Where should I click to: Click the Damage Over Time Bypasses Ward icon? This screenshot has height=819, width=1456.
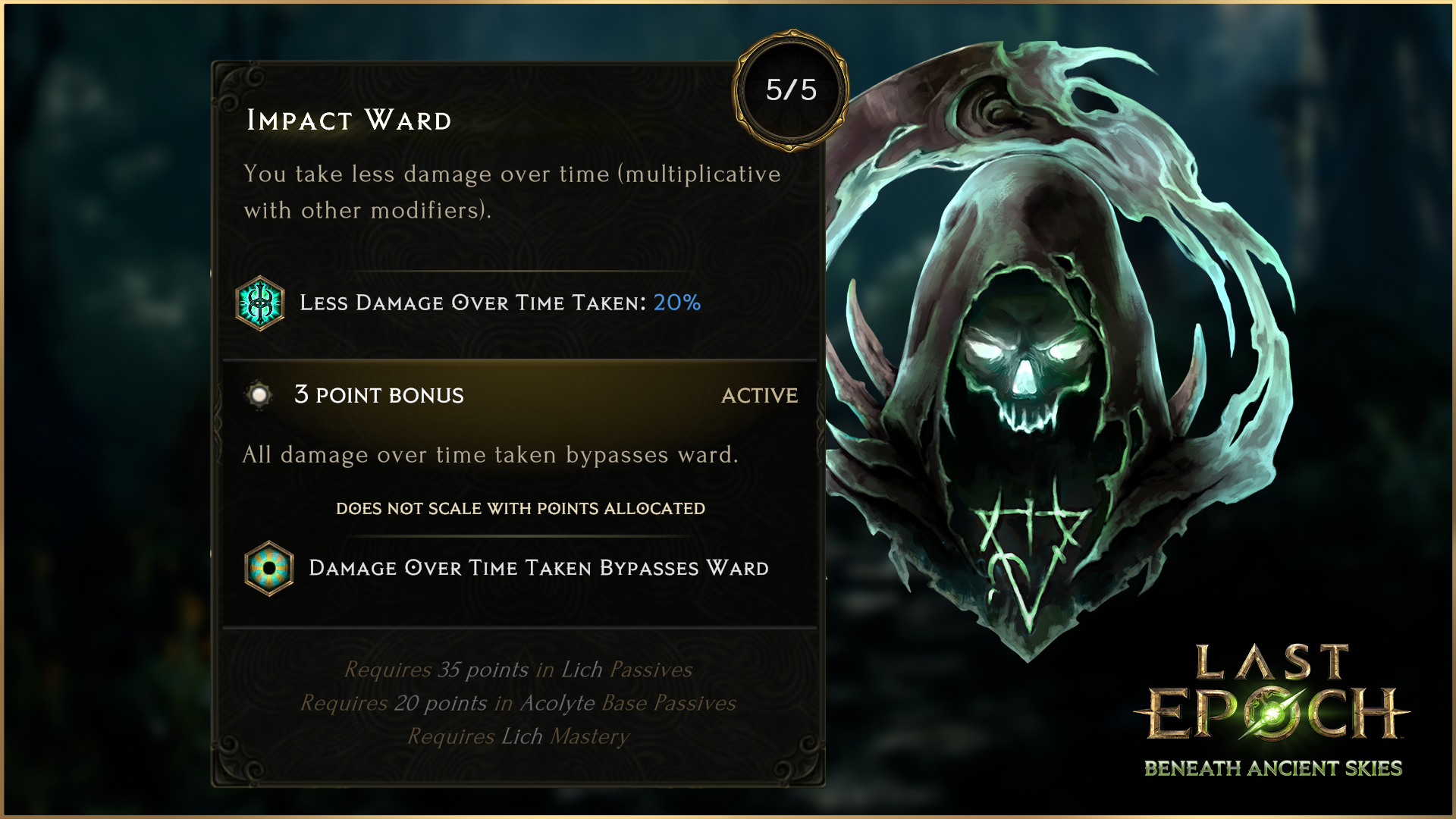click(269, 568)
